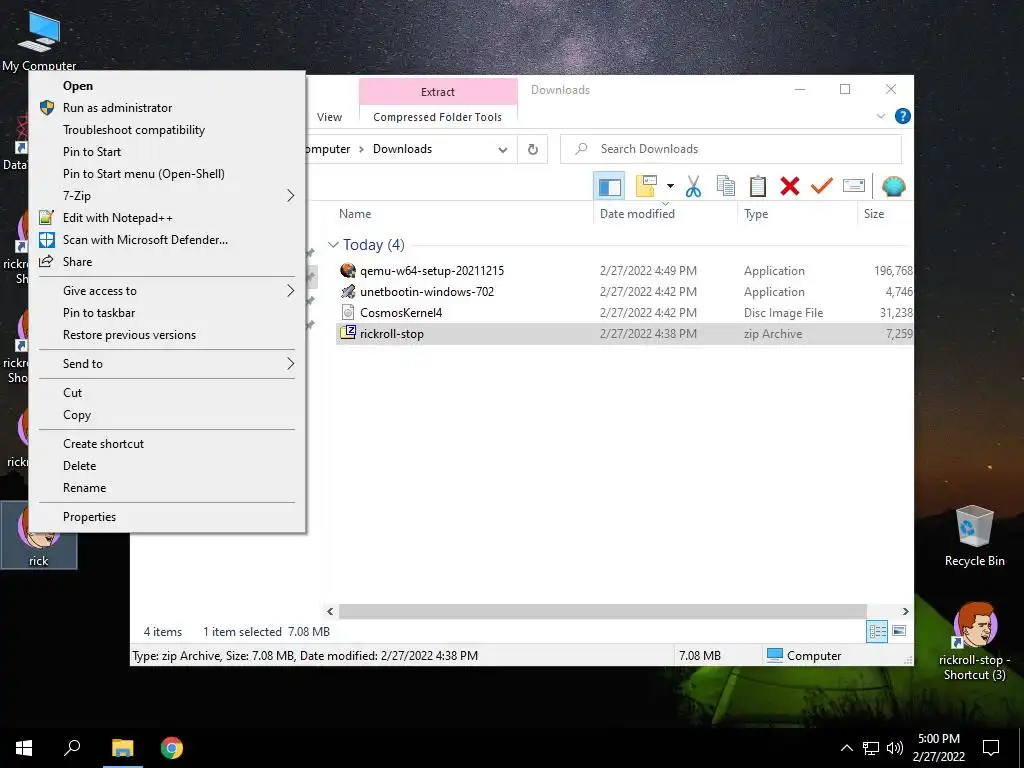The image size is (1024, 768).
Task: Choose Pin to Start
Action: [167, 152]
